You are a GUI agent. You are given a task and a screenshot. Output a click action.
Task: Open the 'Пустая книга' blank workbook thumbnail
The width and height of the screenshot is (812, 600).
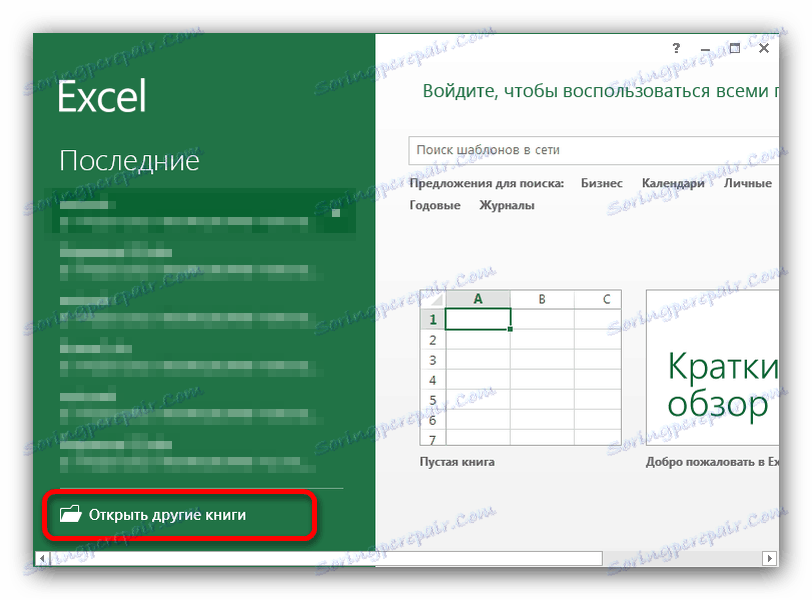[x=520, y=368]
